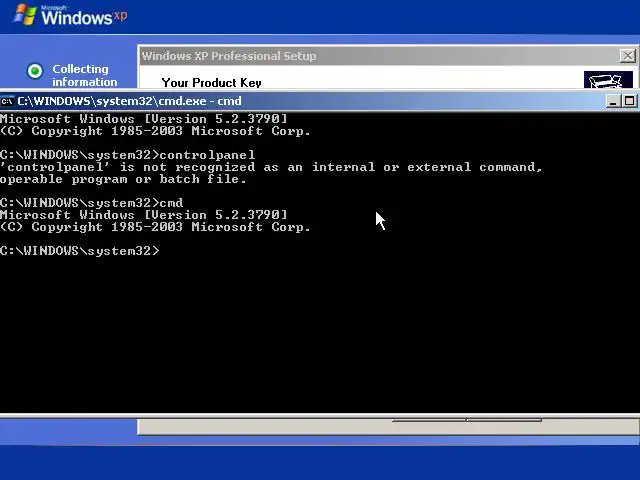Click the Windows XP logo
This screenshot has width=640, height=480.
(70, 15)
